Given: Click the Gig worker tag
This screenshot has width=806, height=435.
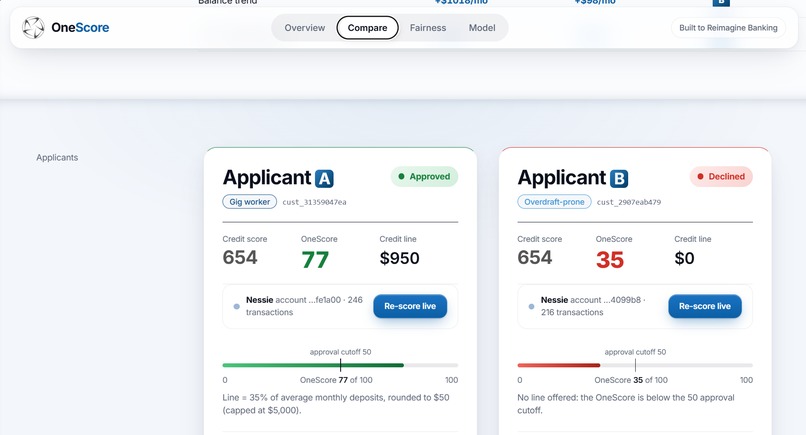Looking at the screenshot, I should coord(249,202).
